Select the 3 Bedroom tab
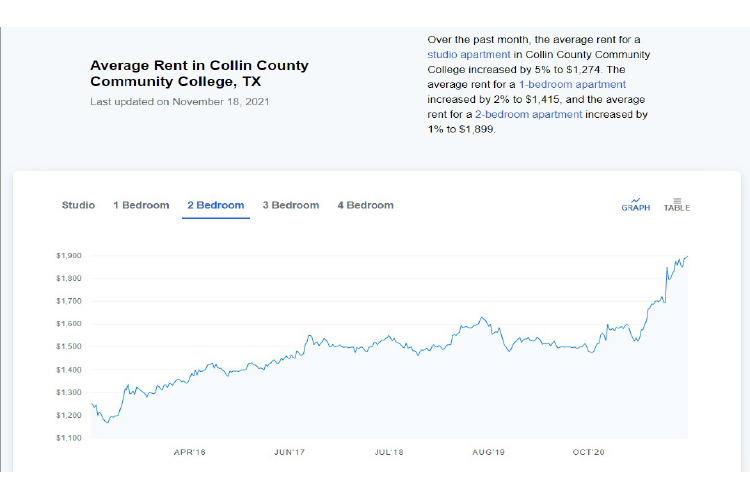Image resolution: width=750 pixels, height=500 pixels. [x=291, y=205]
